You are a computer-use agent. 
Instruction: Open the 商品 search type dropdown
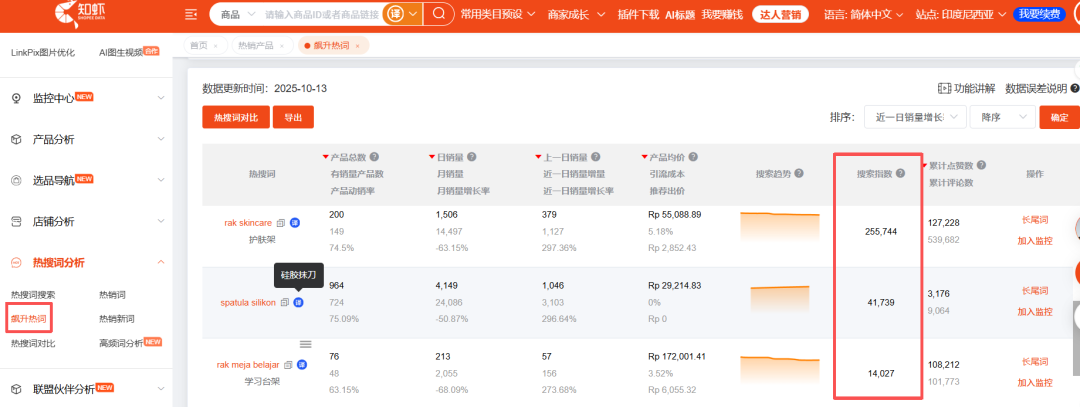click(236, 14)
